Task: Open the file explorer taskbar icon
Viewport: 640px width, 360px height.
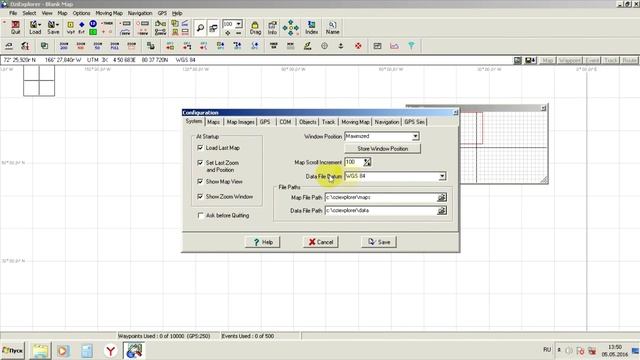Action: pos(40,351)
